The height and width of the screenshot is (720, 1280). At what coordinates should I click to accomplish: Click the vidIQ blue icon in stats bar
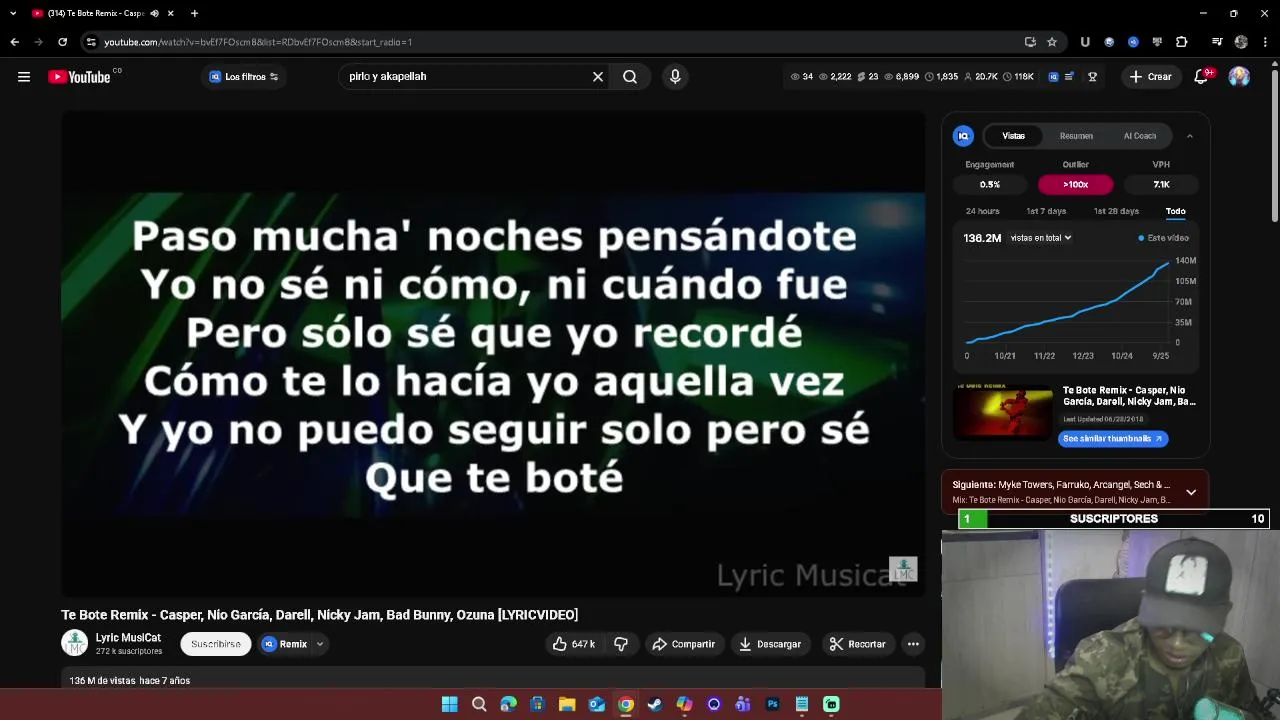[1053, 77]
